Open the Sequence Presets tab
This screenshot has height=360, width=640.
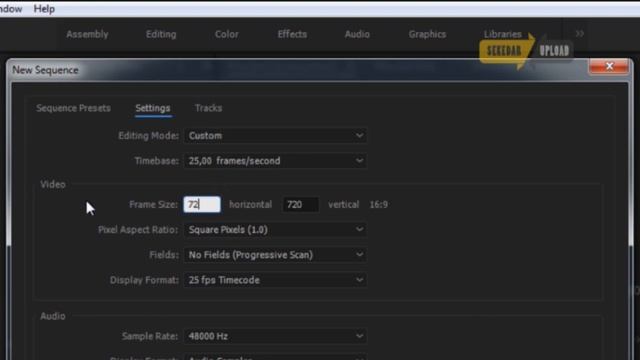point(73,108)
